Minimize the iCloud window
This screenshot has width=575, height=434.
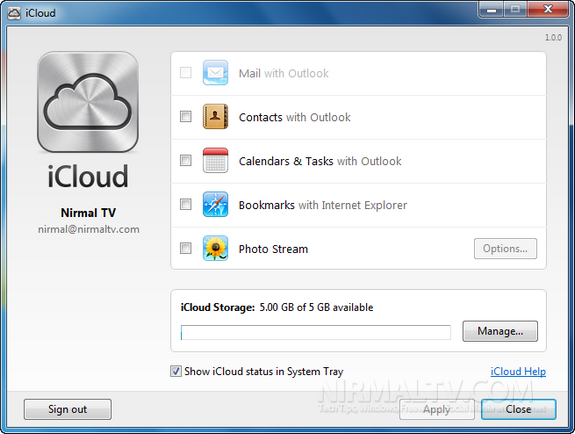tap(491, 9)
